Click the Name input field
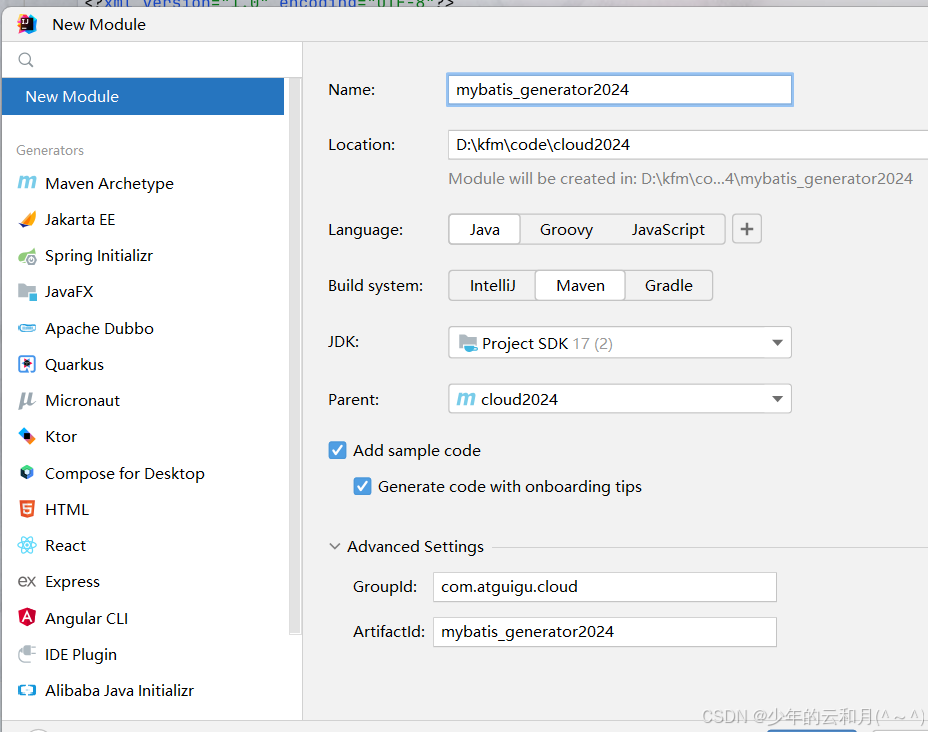 click(620, 90)
